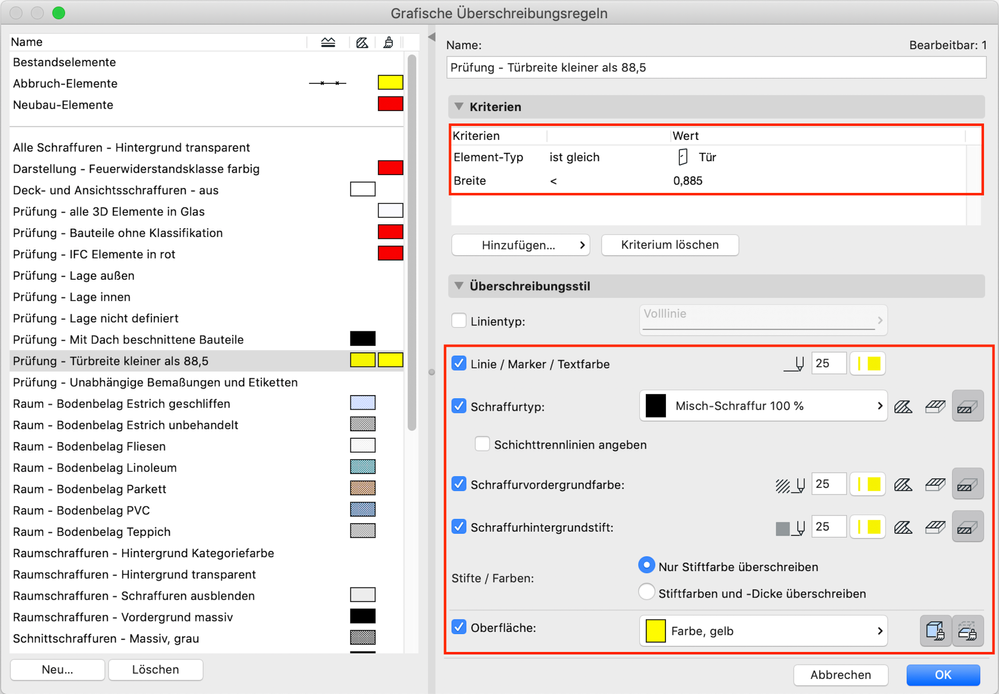Click the surface override column header icon
Screen dimensions: 999x694
pos(389,43)
